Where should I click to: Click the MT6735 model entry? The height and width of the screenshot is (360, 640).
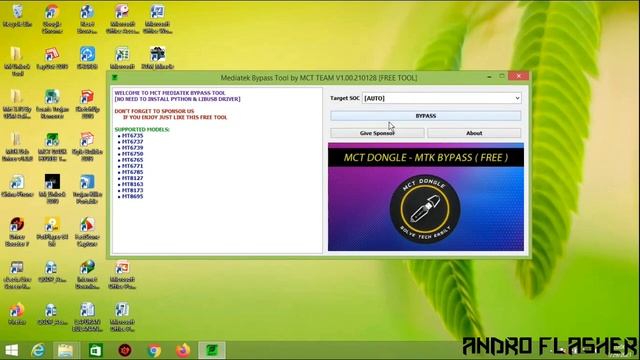(x=132, y=136)
